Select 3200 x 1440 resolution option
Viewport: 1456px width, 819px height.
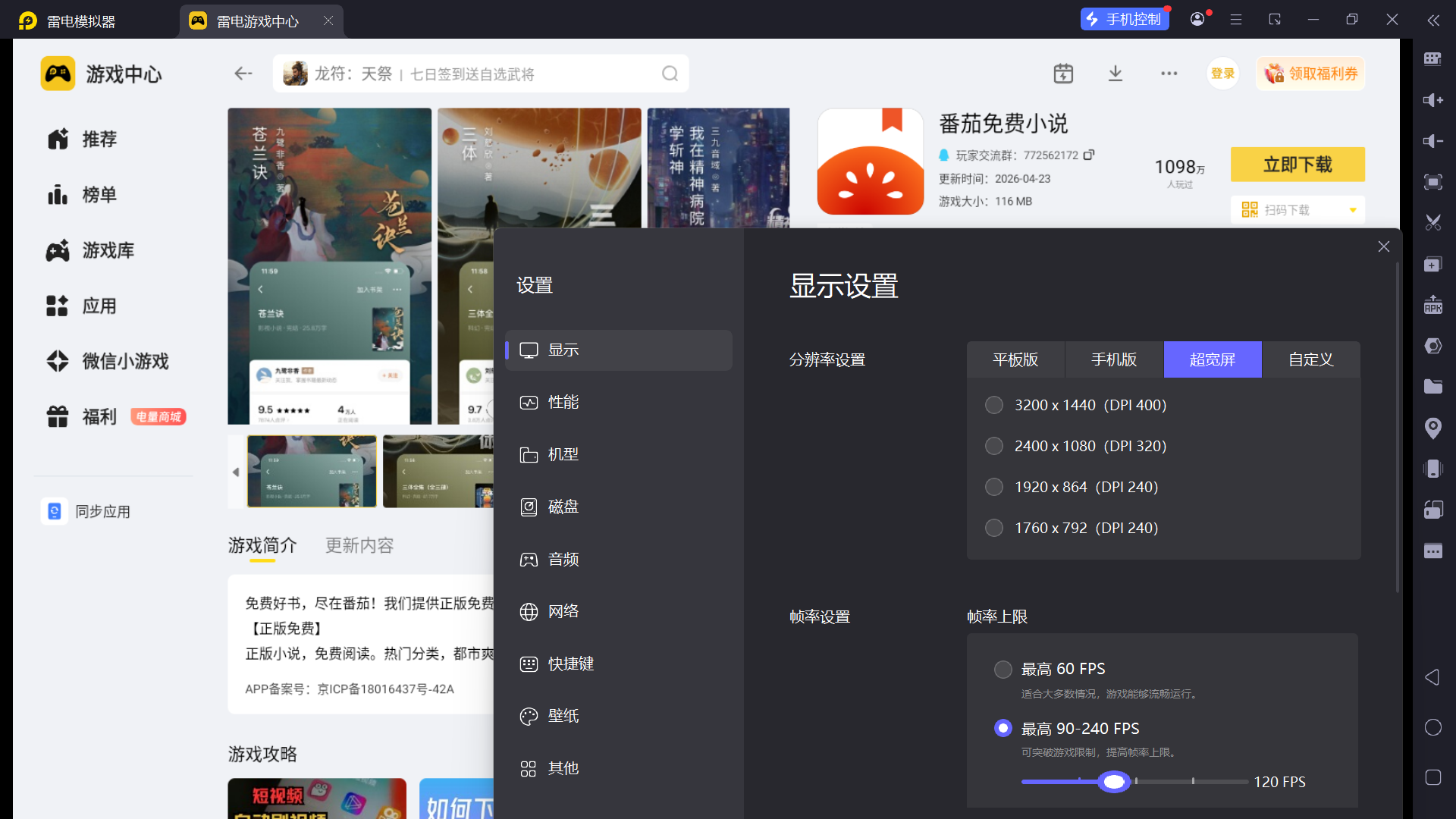[x=993, y=405]
